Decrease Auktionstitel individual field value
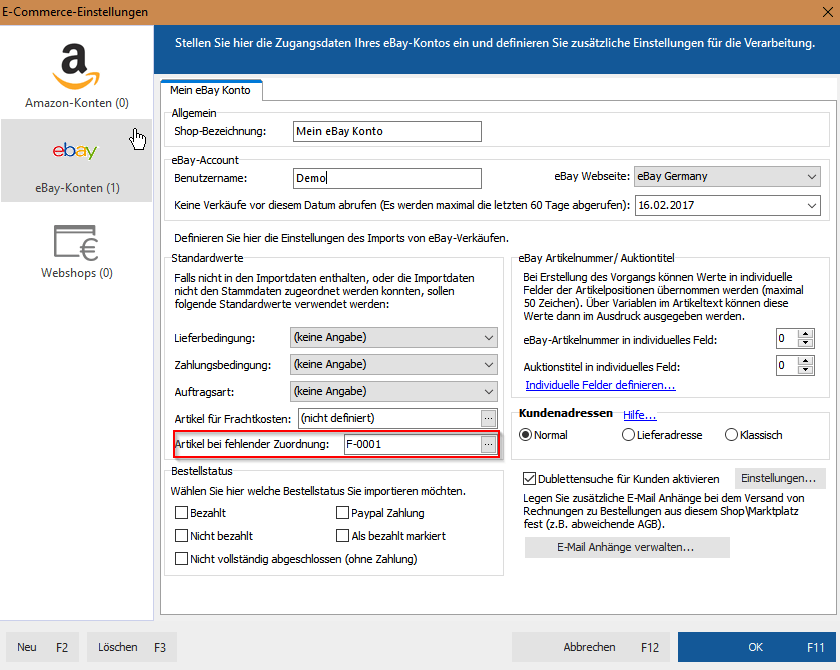The height and width of the screenshot is (670, 840). point(806,371)
